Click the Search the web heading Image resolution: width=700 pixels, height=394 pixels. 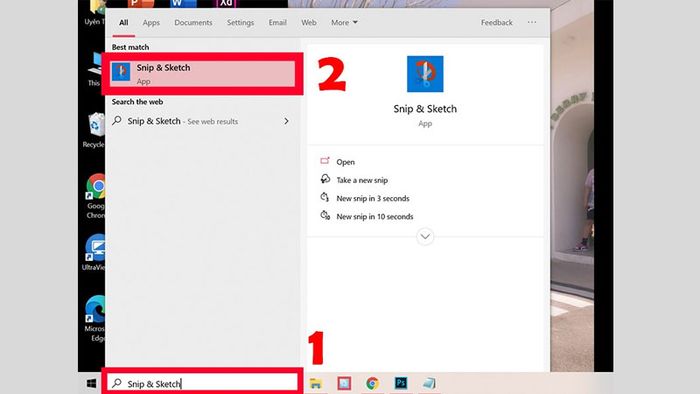point(137,102)
